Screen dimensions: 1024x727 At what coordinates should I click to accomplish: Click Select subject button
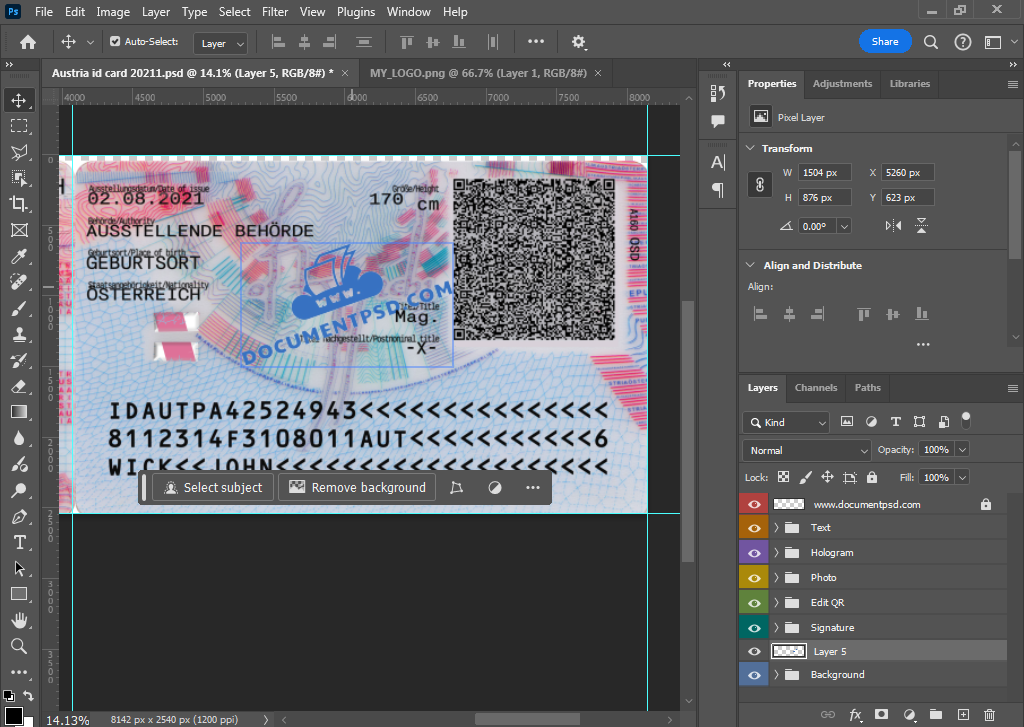coord(213,488)
